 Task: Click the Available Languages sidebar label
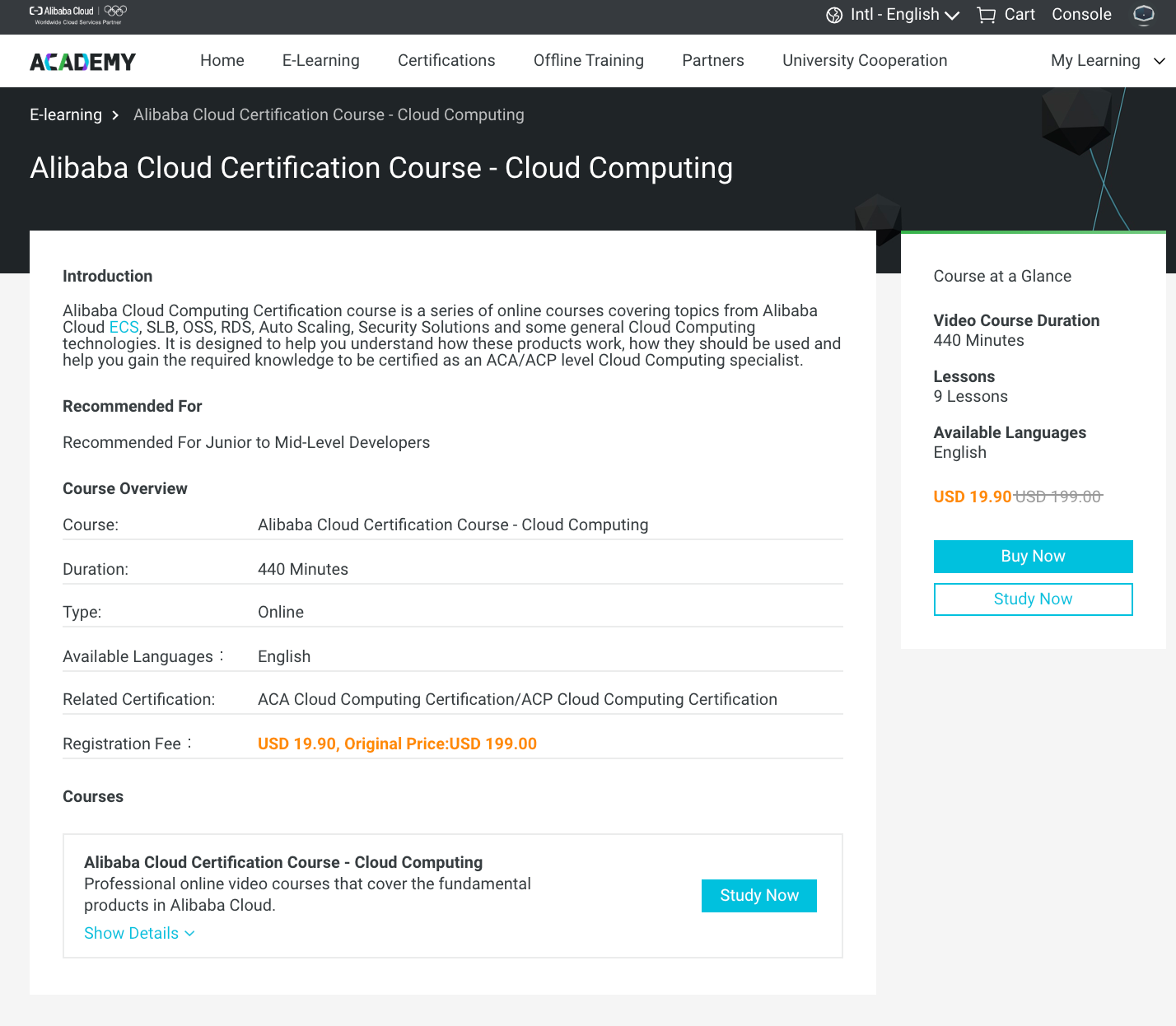pos(1010,432)
